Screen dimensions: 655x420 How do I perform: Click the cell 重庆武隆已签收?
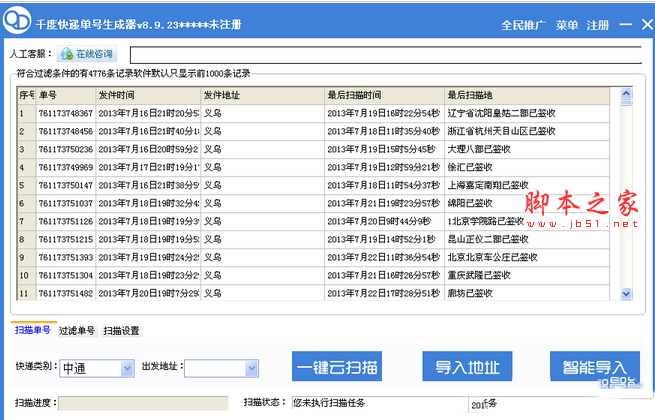tap(527, 275)
